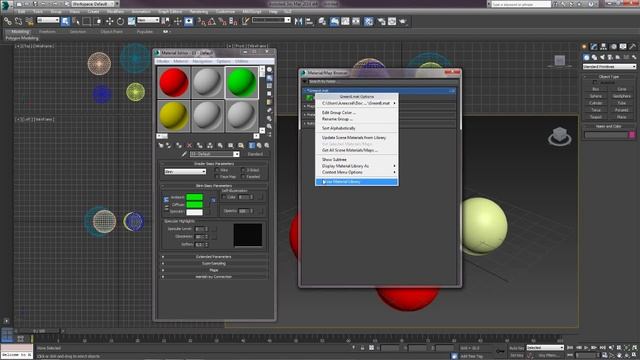Click the Standard material type button

tap(255, 154)
